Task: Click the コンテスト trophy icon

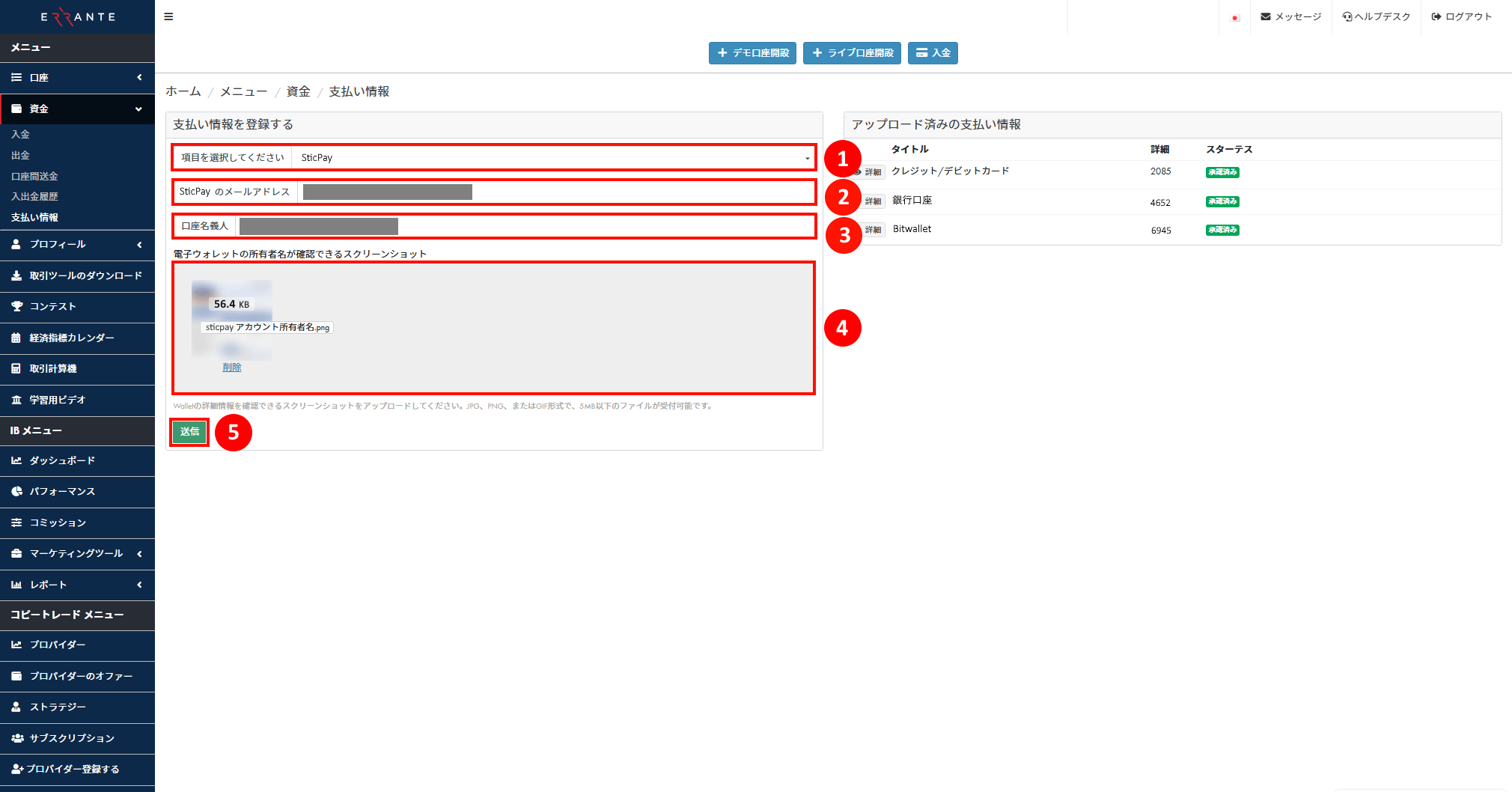Action: (16, 306)
